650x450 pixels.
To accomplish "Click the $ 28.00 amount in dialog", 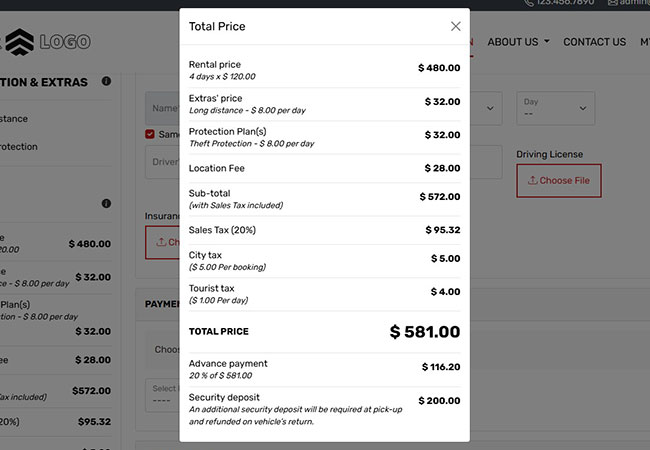I will pyautogui.click(x=442, y=168).
